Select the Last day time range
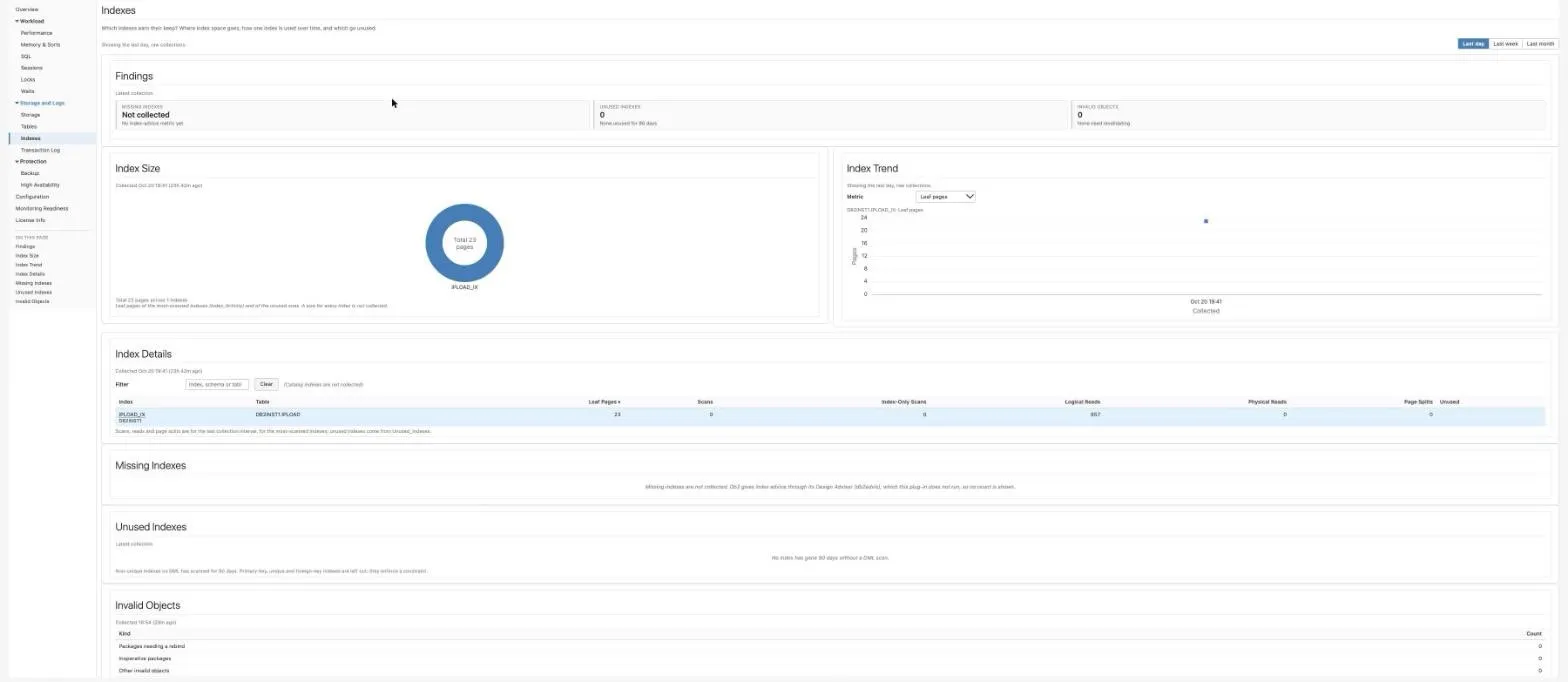Image resolution: width=1568 pixels, height=682 pixels. [1473, 44]
